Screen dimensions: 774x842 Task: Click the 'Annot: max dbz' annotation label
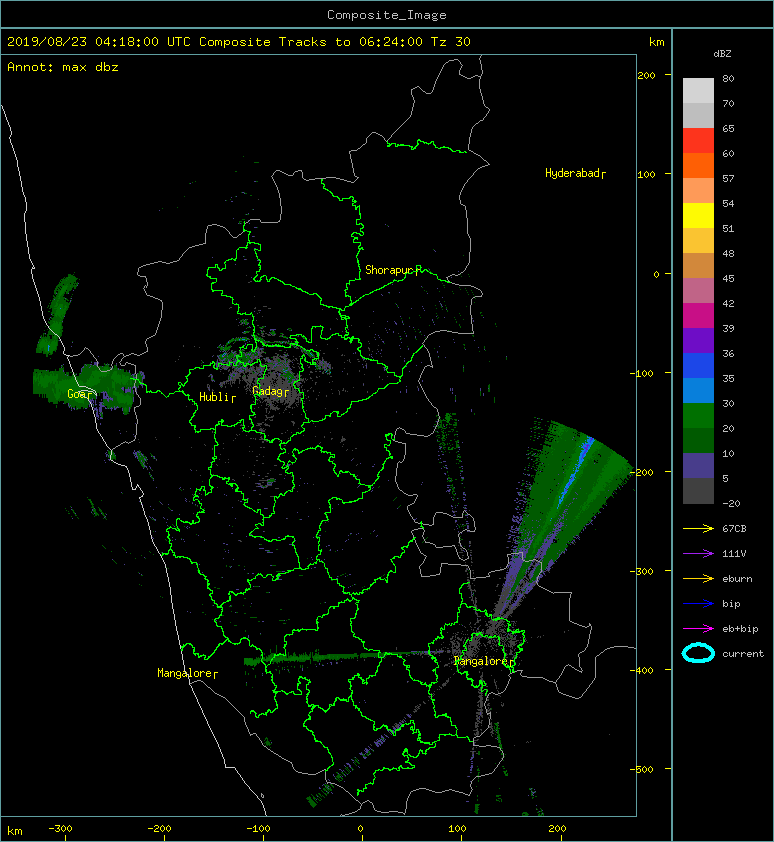click(63, 67)
